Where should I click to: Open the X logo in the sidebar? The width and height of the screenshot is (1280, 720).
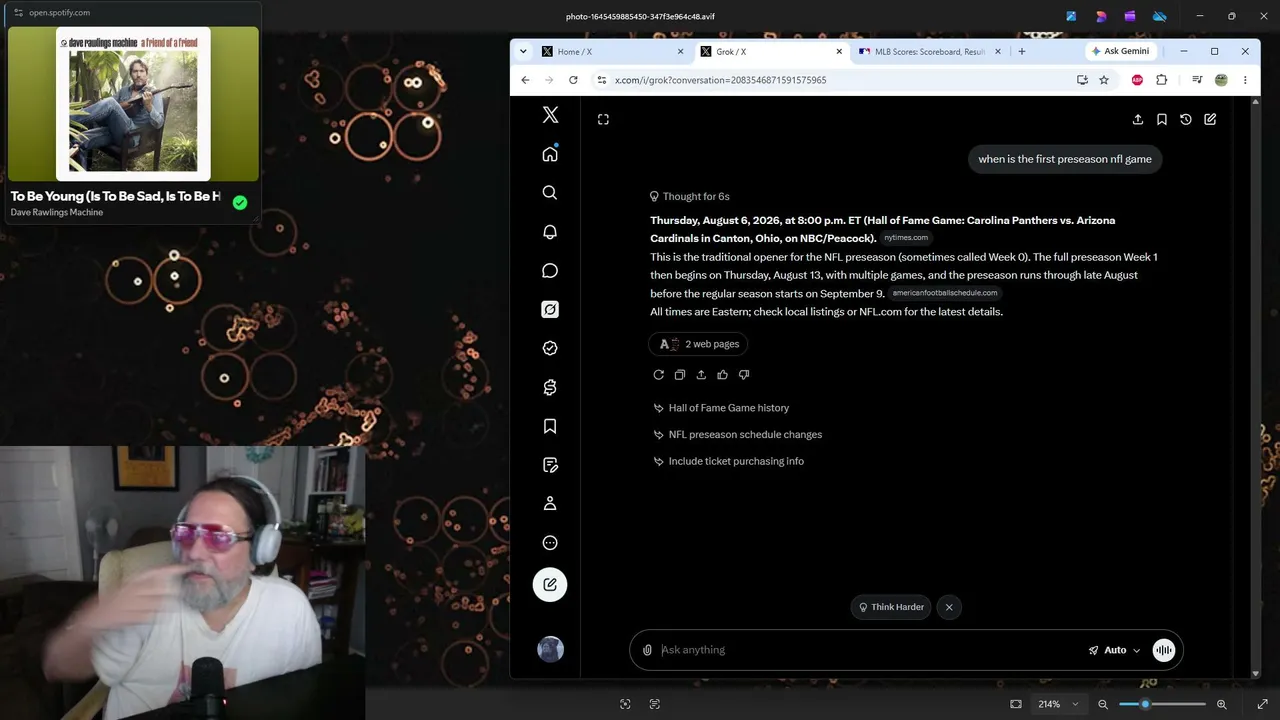coord(550,115)
